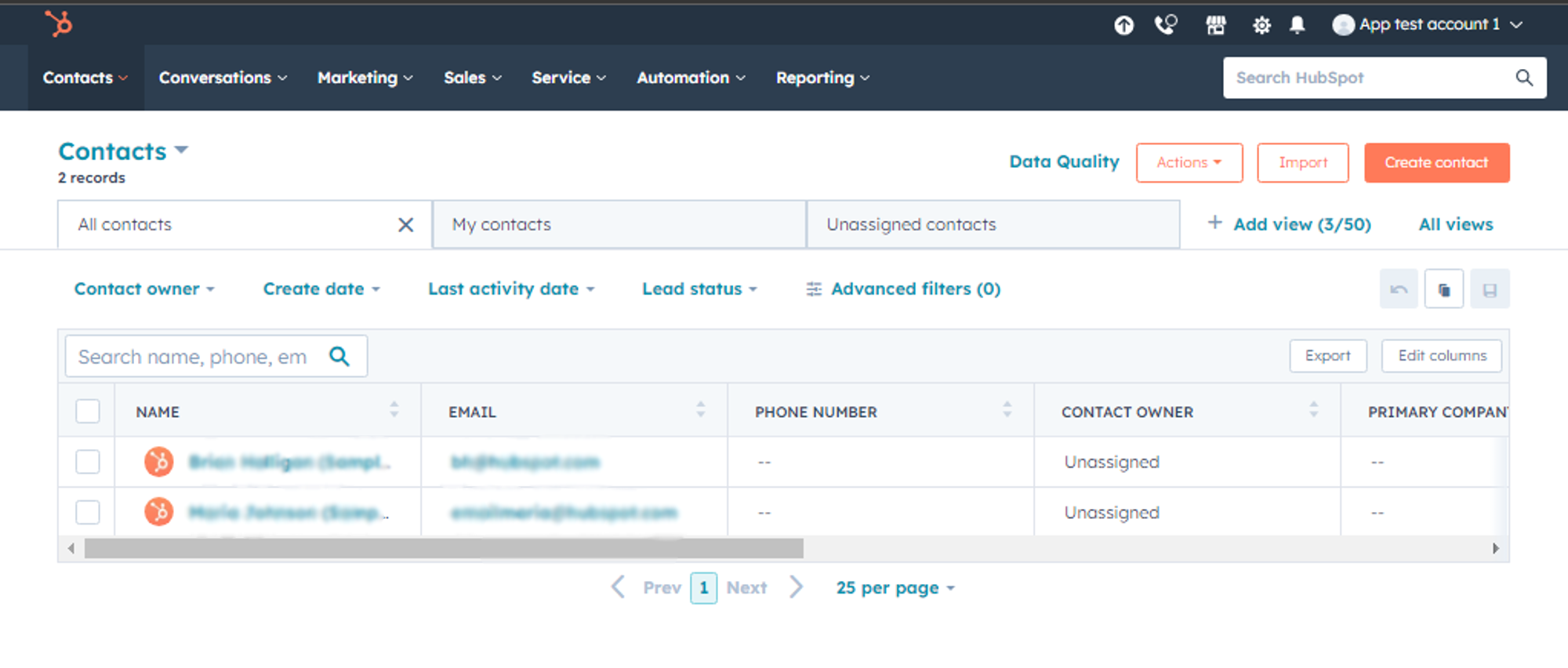Click the save view icon

(1490, 289)
